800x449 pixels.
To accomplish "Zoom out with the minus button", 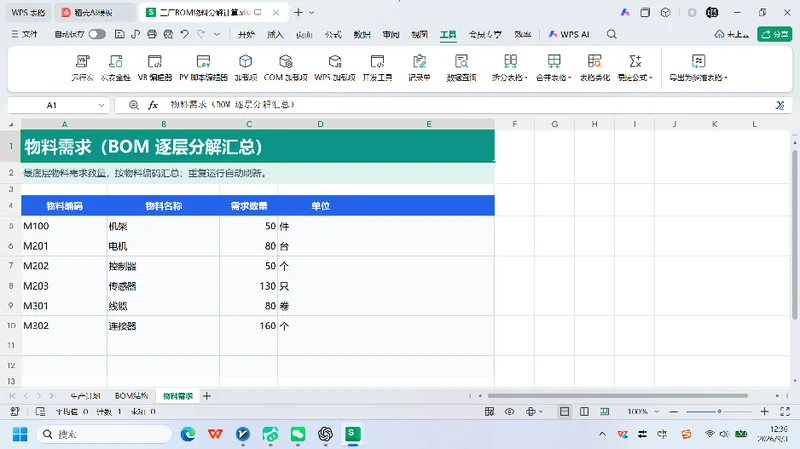I will [x=673, y=411].
